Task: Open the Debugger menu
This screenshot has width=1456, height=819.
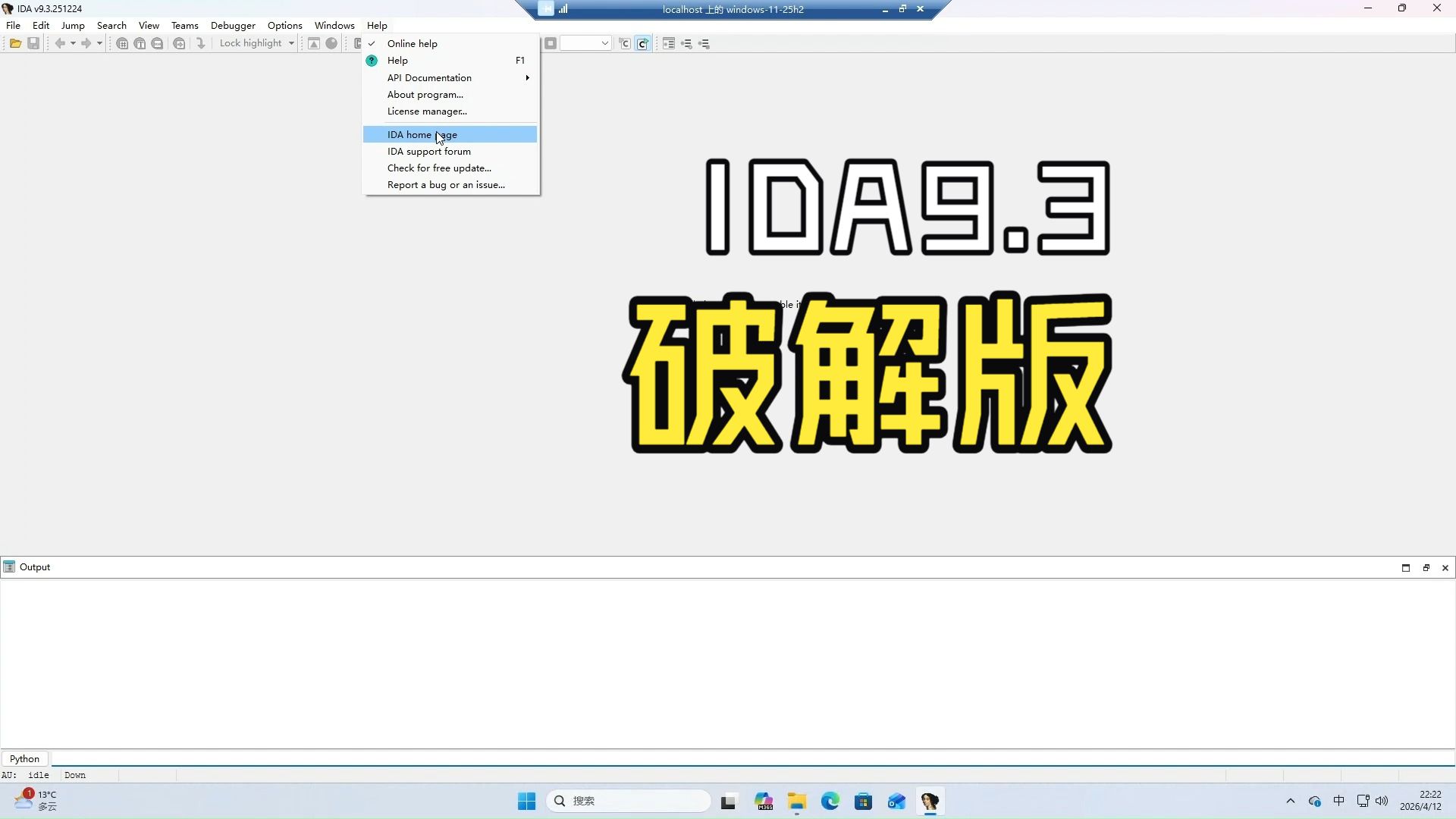Action: click(233, 25)
